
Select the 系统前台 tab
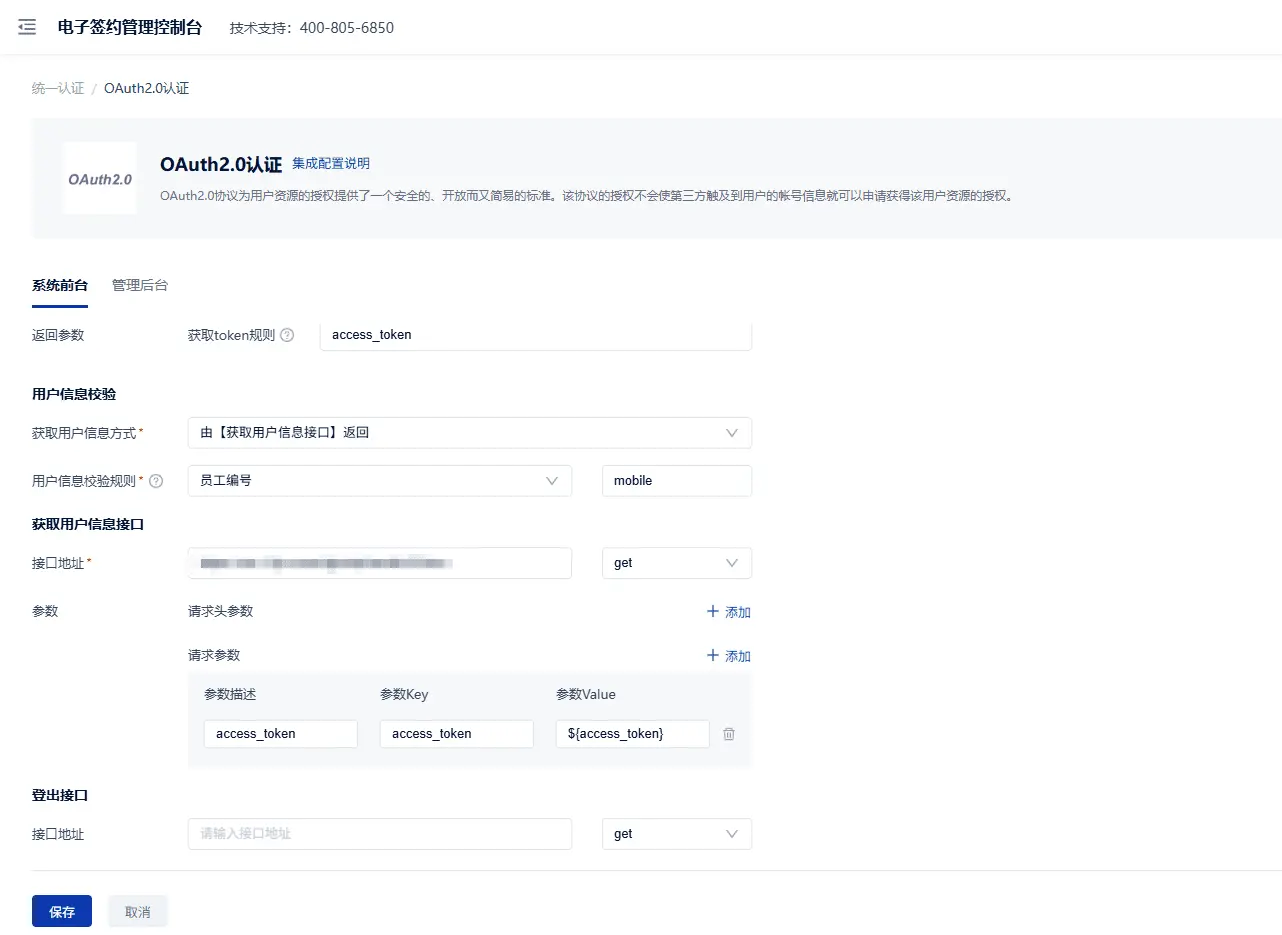60,286
